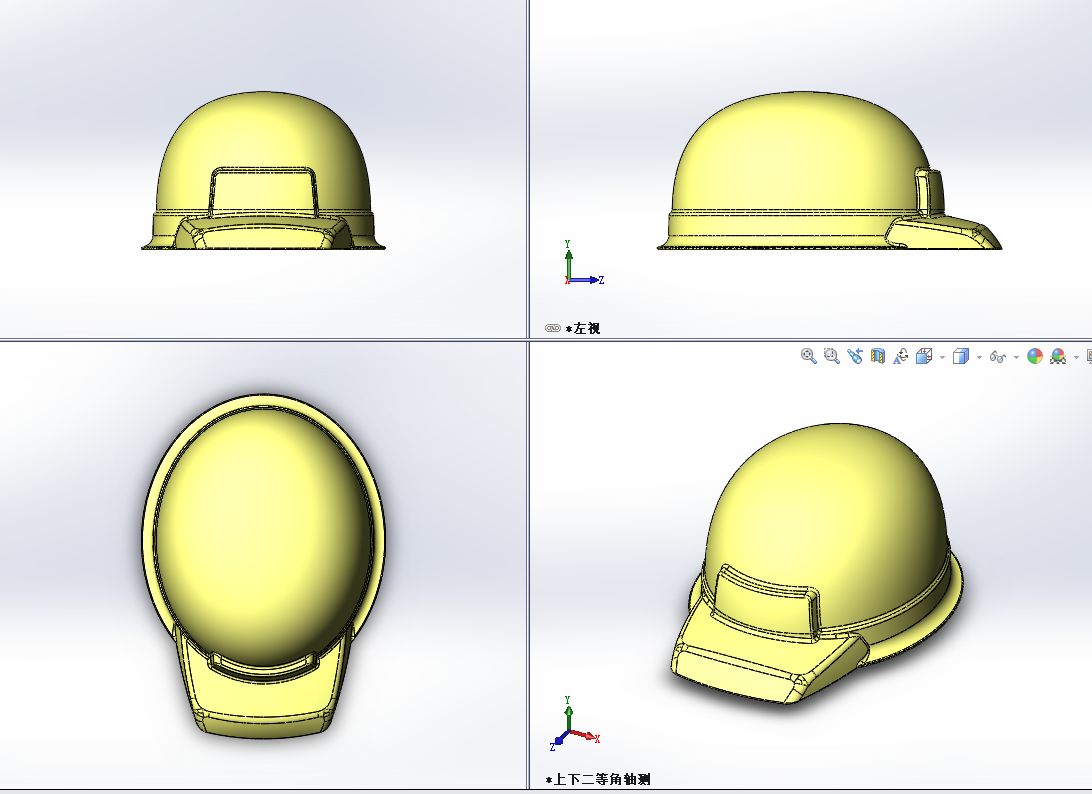Select the Zoom to Area tool

click(831, 356)
